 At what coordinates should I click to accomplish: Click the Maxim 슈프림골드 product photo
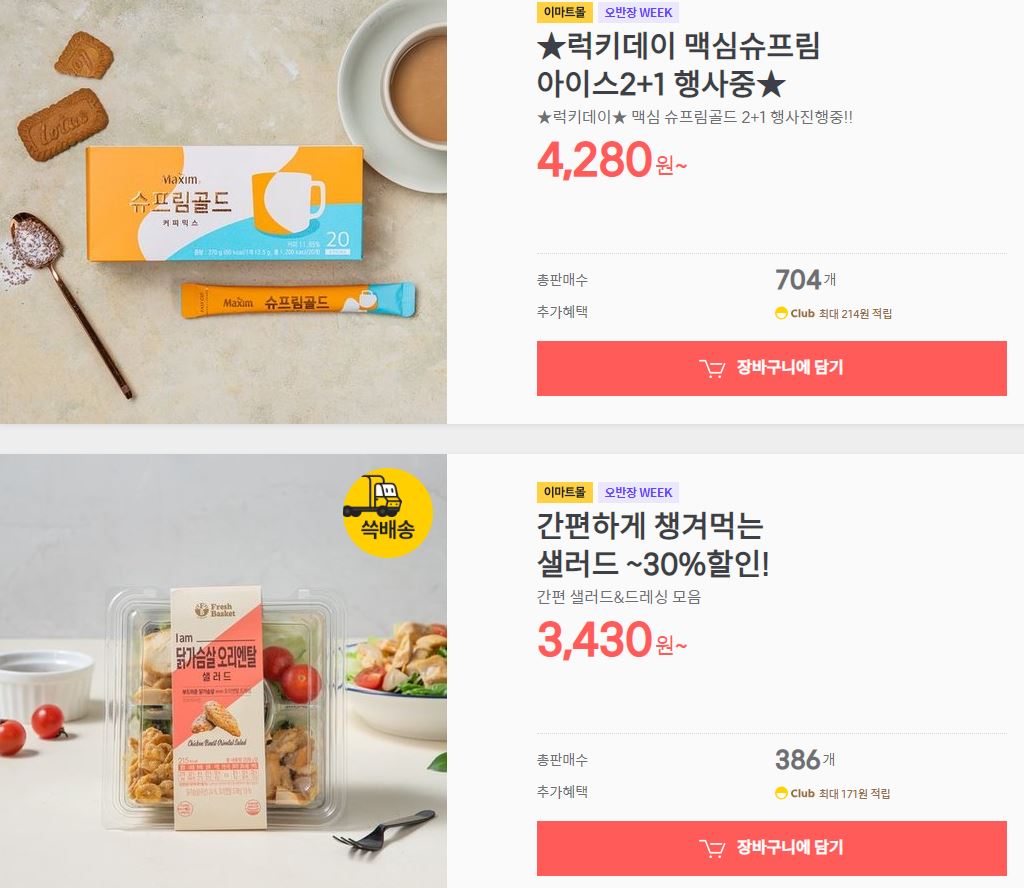click(x=223, y=212)
